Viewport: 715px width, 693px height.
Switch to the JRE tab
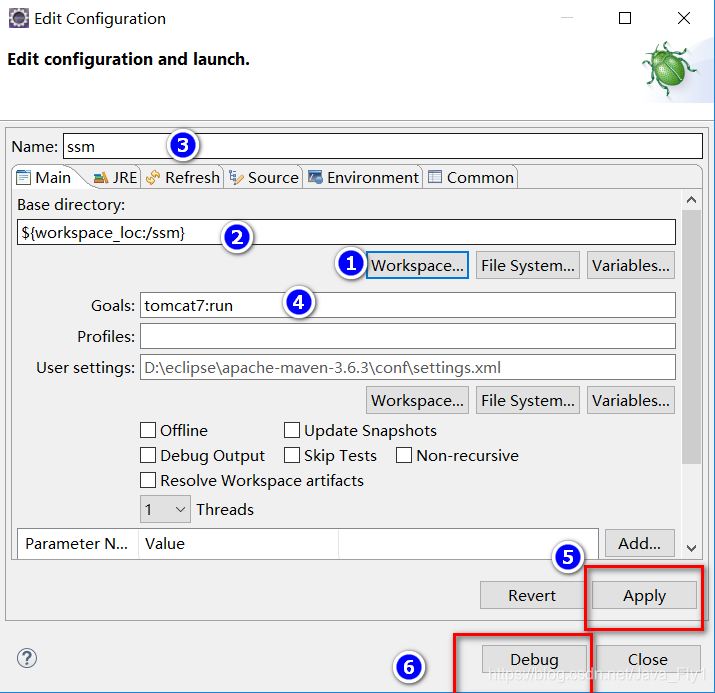(x=115, y=177)
